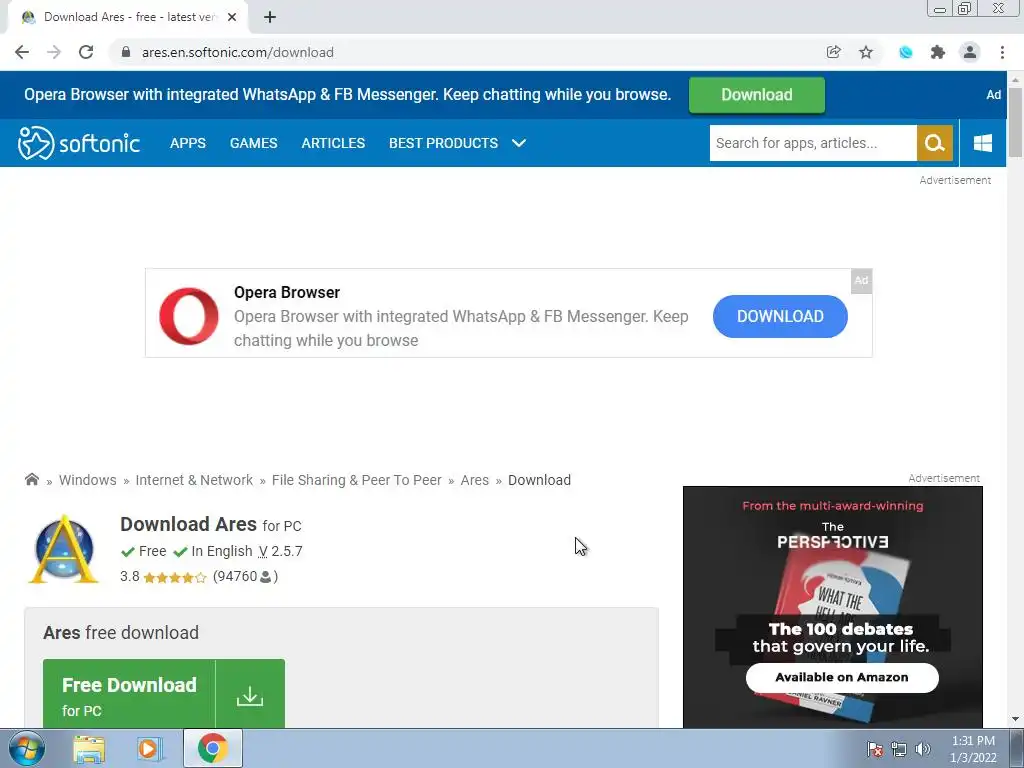Click the 94760 reviews count
1024x768 pixels.
click(x=245, y=576)
